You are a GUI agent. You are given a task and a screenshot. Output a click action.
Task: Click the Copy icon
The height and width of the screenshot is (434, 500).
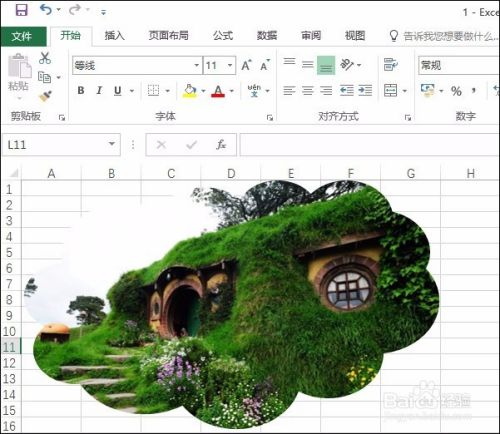click(44, 77)
